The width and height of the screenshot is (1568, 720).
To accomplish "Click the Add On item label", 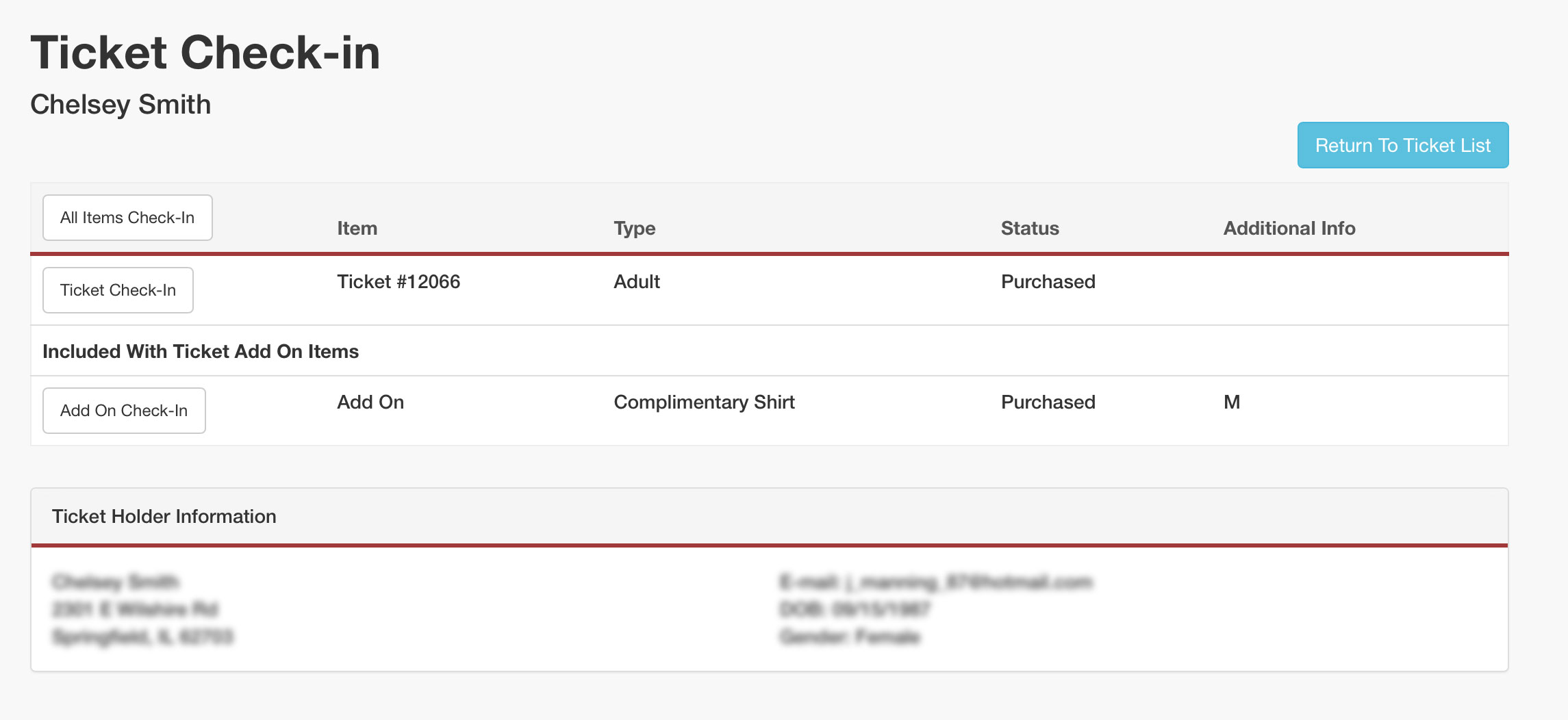I will [x=370, y=402].
